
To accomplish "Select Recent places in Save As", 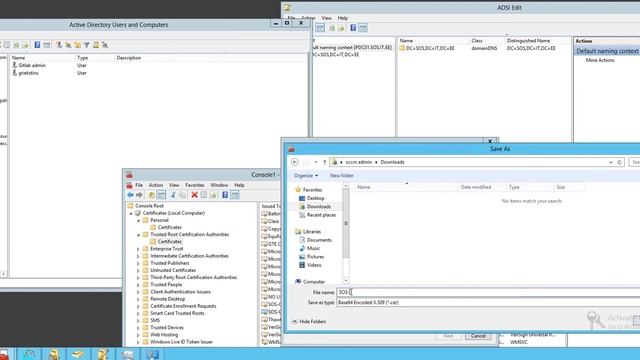I will pos(318,215).
